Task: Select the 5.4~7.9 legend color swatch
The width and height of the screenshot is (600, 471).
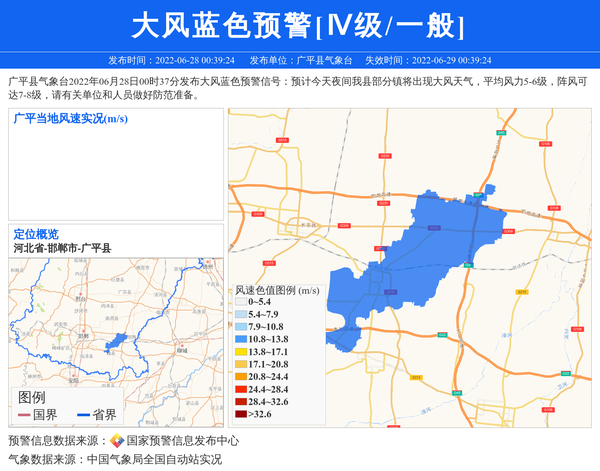Action: pyautogui.click(x=241, y=314)
